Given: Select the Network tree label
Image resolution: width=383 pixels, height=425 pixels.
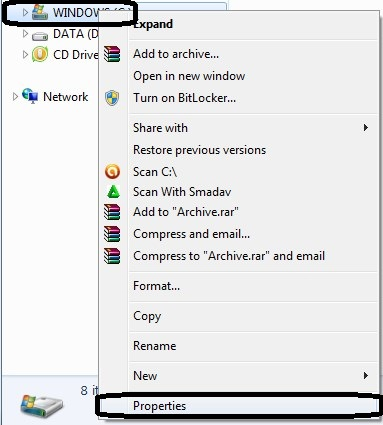Looking at the screenshot, I should coord(66,97).
